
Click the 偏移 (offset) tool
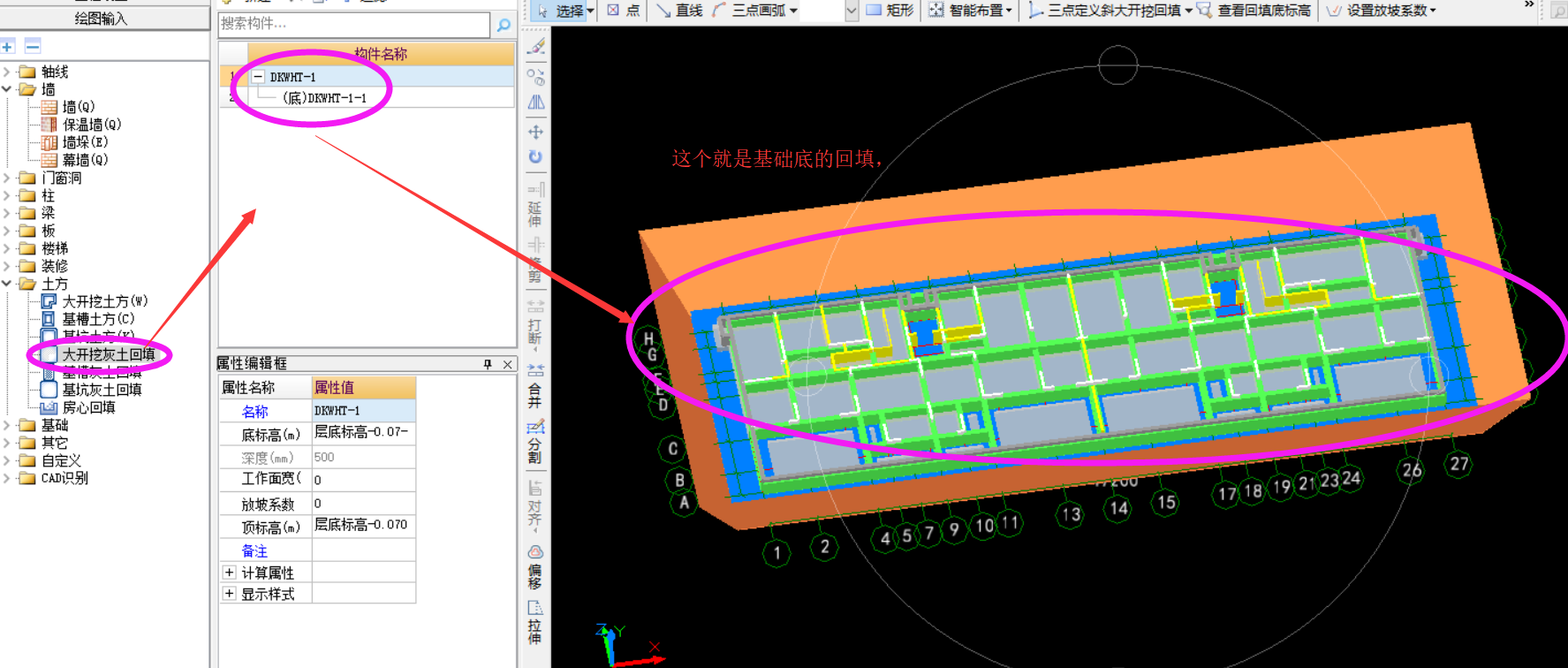(x=535, y=567)
